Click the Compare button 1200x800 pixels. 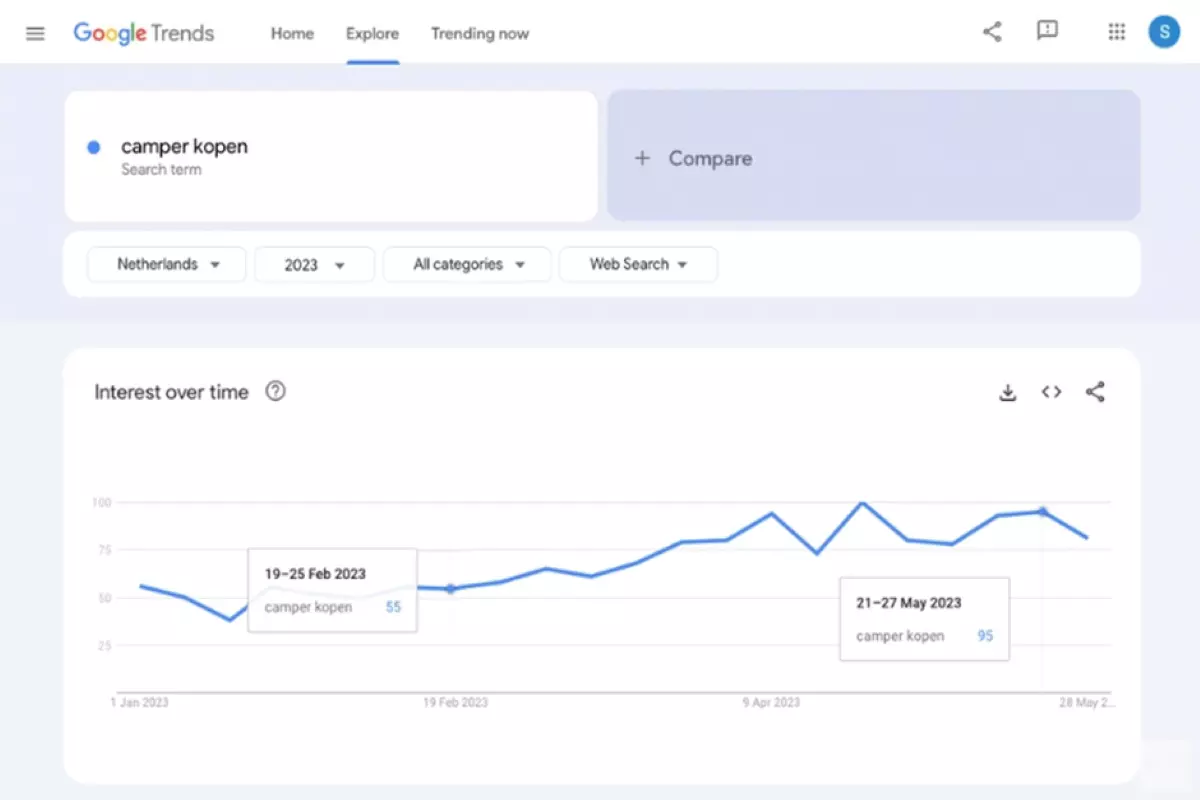873,158
